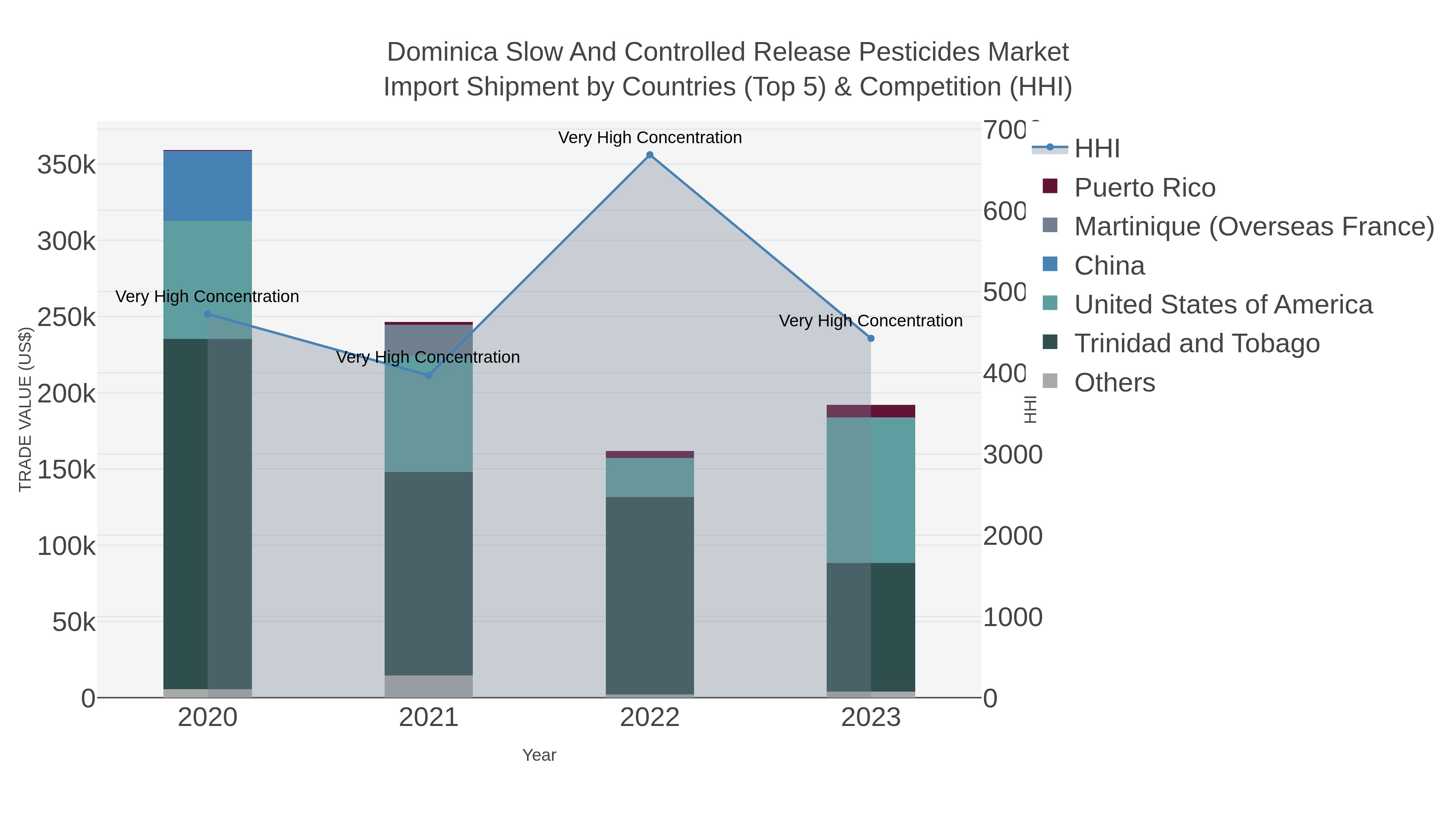Viewport: 1456px width, 819px height.
Task: Click the 200k y-axis tick label
Action: click(67, 394)
